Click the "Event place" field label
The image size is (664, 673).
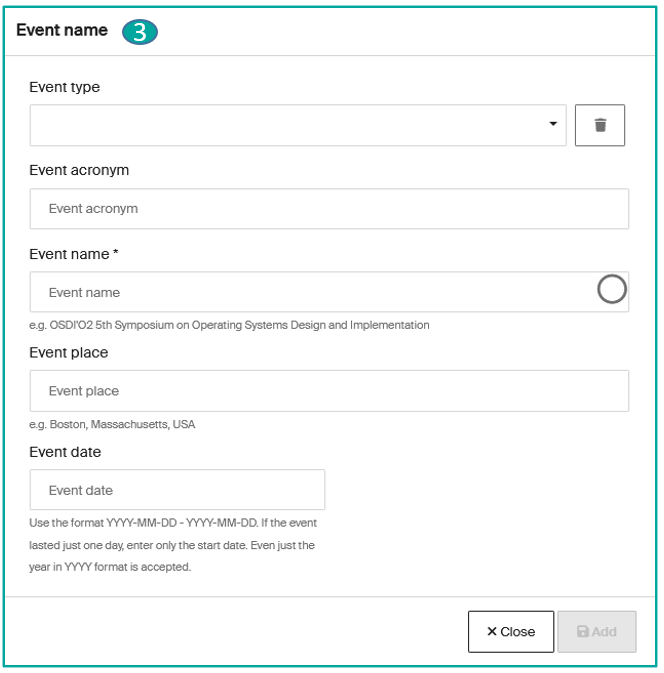pyautogui.click(x=69, y=353)
